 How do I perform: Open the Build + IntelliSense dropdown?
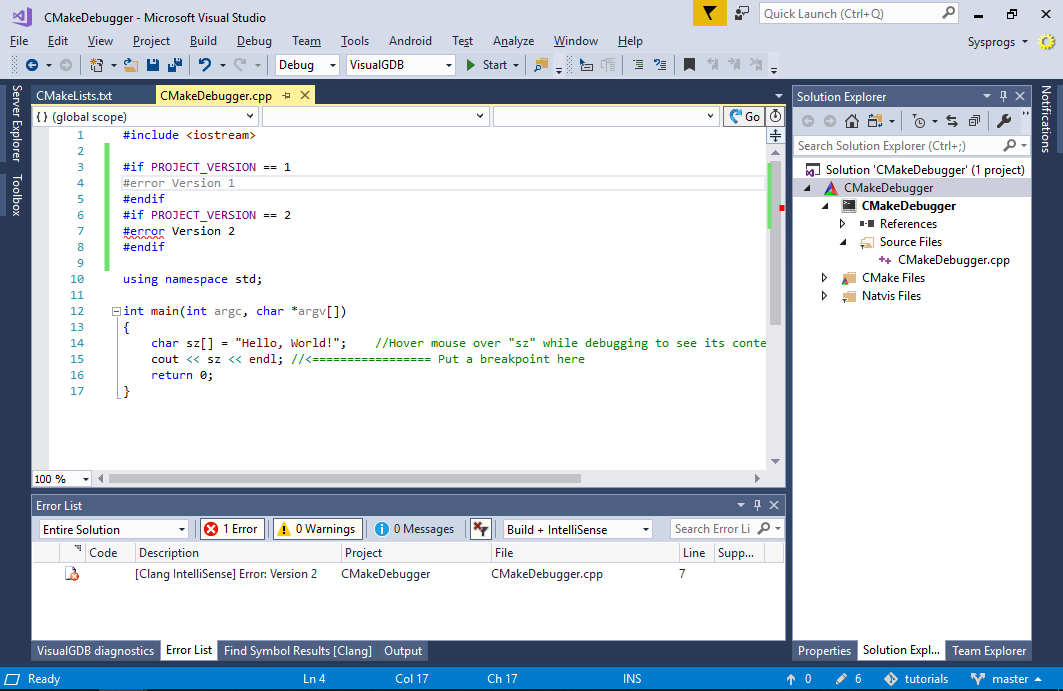pyautogui.click(x=578, y=530)
